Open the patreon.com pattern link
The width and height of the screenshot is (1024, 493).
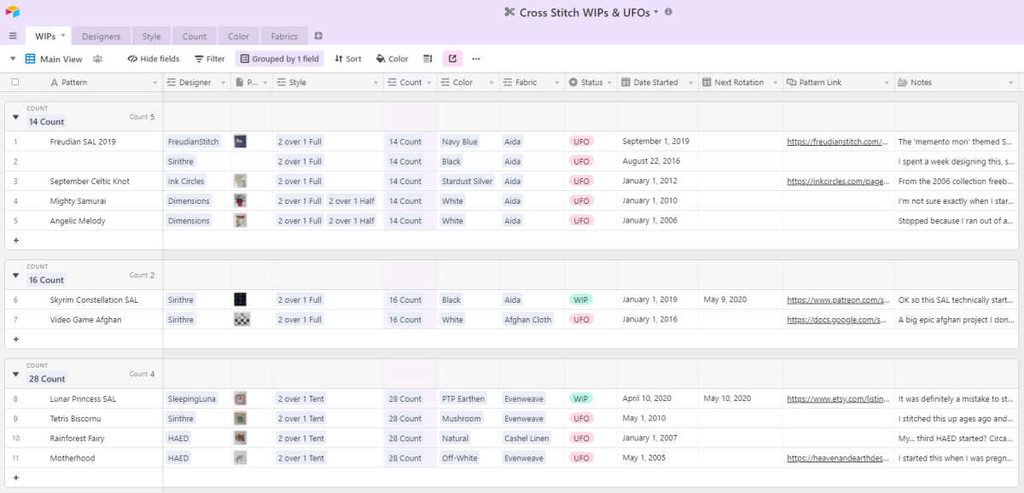pyautogui.click(x=838, y=300)
